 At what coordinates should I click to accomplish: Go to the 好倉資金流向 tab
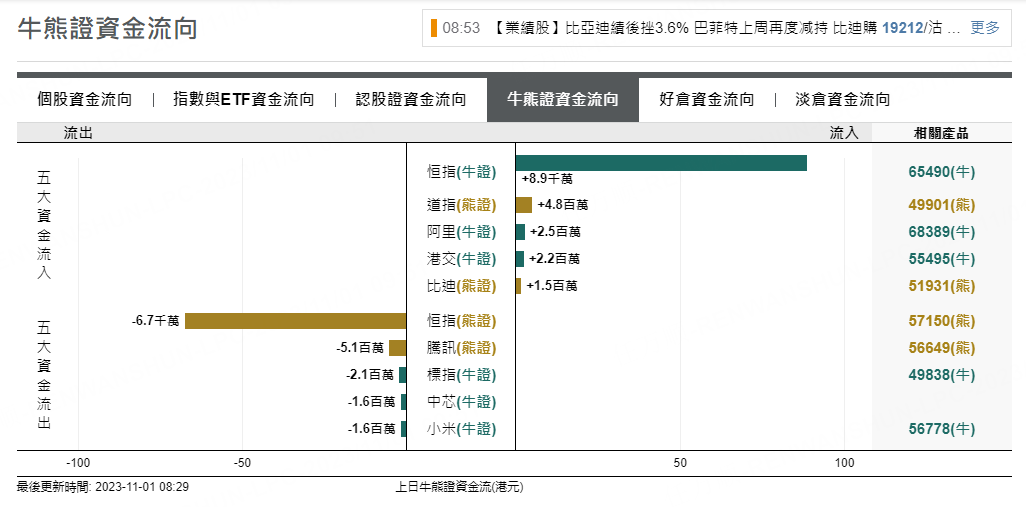click(707, 99)
